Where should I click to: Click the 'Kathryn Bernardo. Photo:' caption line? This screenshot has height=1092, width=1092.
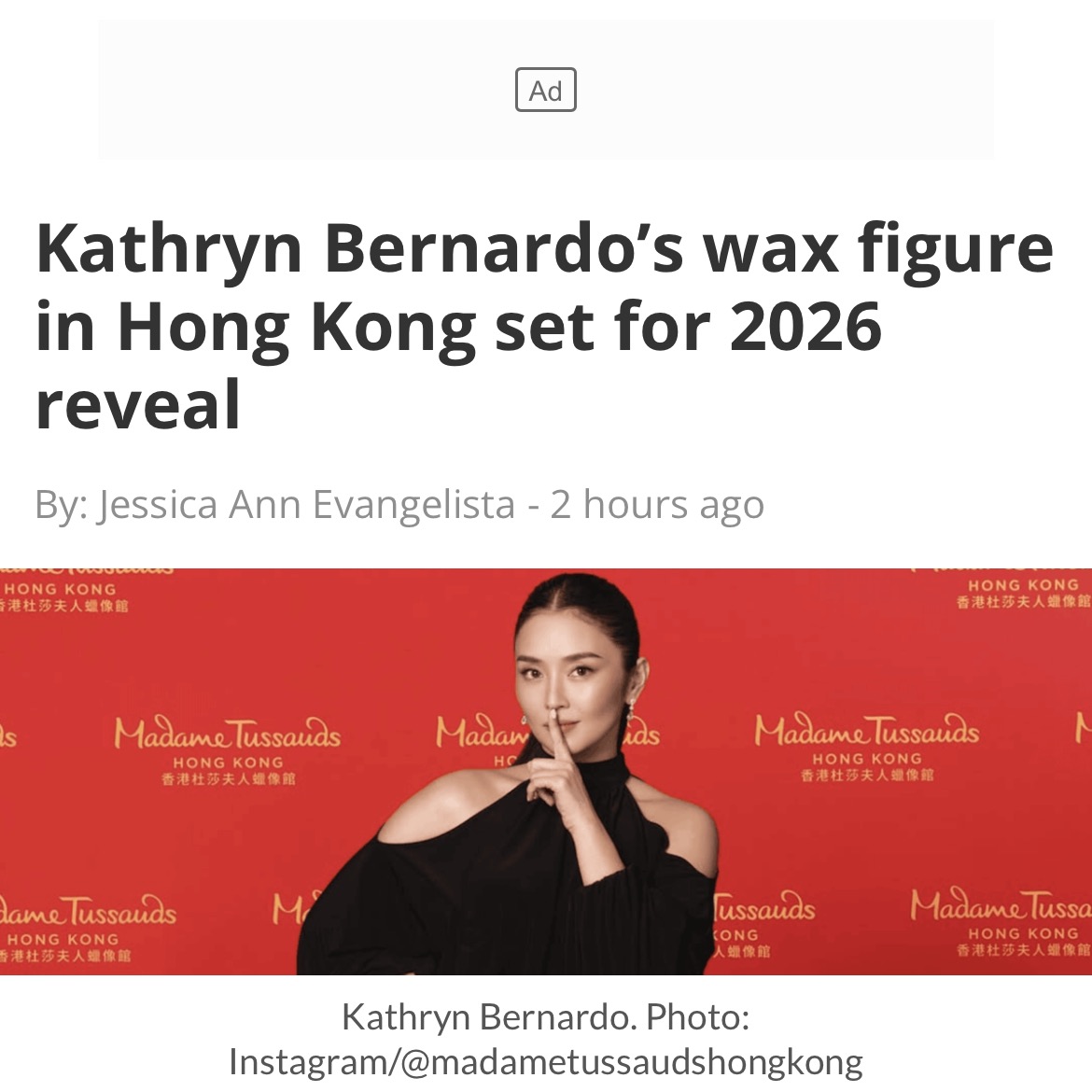click(545, 1016)
